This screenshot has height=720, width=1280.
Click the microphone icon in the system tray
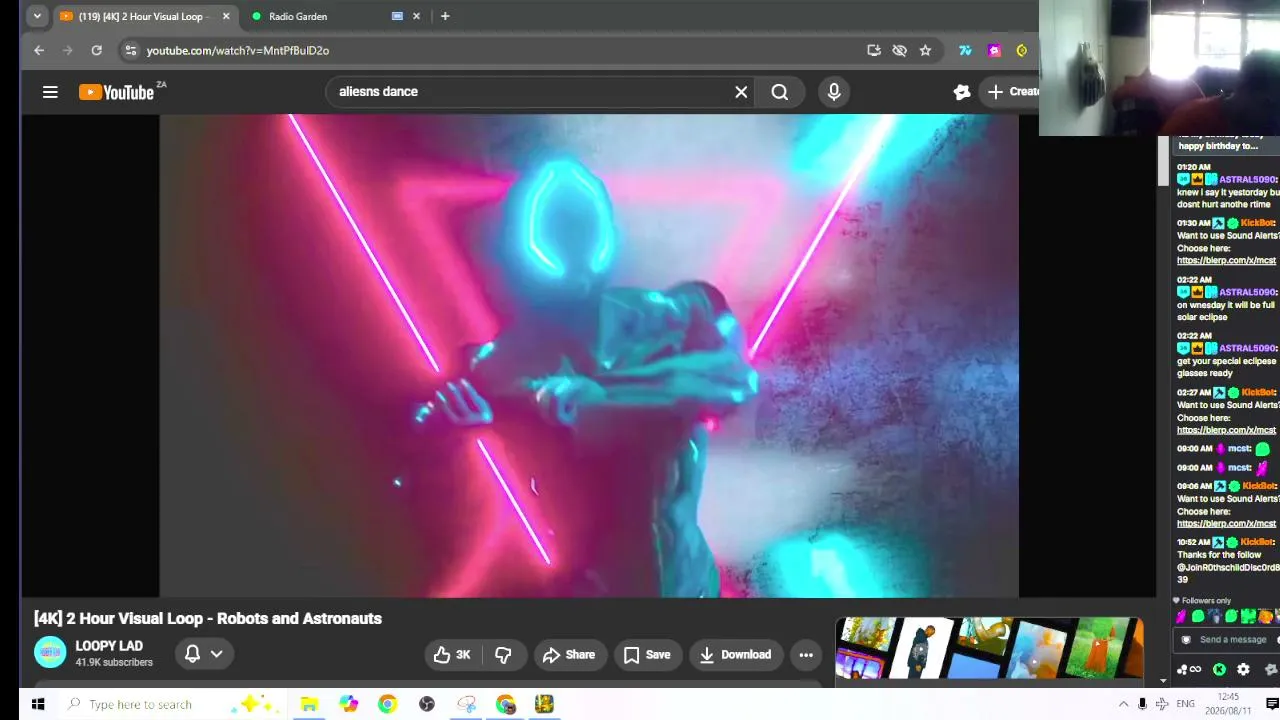1142,704
